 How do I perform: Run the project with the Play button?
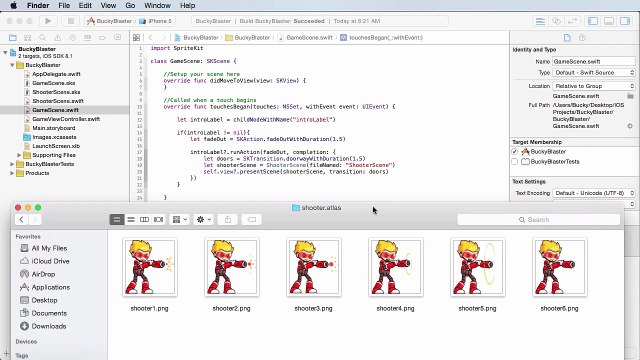pos(48,21)
